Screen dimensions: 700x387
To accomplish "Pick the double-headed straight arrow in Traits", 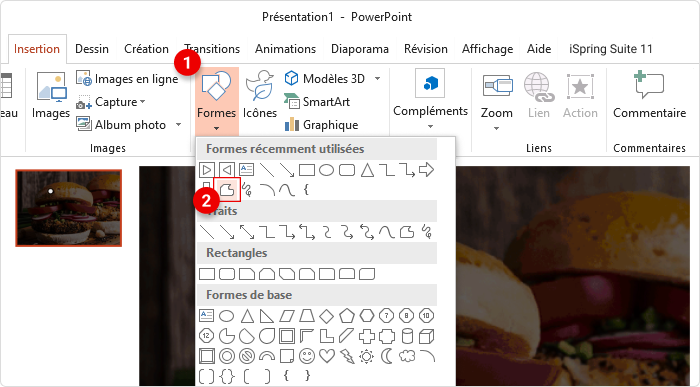I will pyautogui.click(x=247, y=232).
